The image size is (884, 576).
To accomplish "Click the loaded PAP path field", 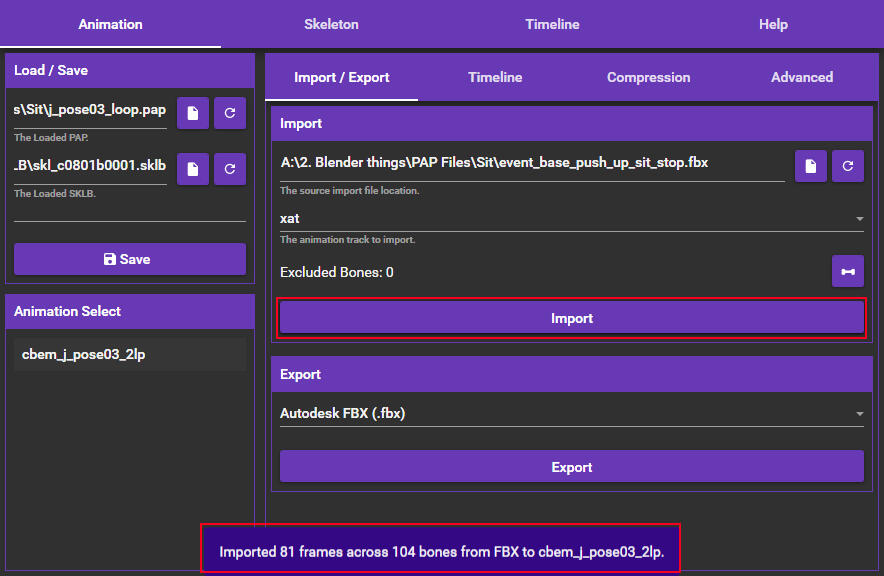I will click(x=90, y=111).
